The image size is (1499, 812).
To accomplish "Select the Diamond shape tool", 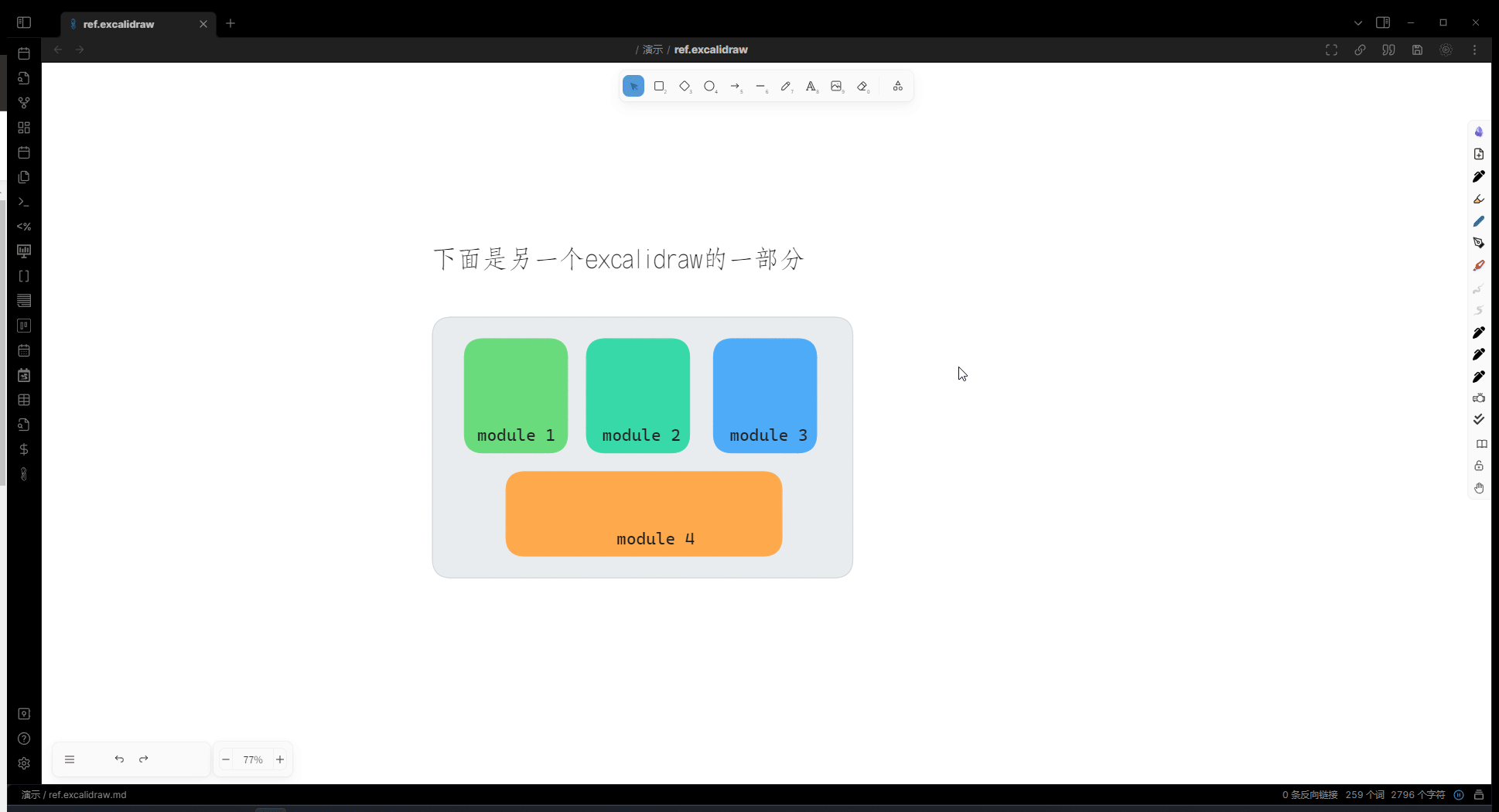I will coord(685,87).
